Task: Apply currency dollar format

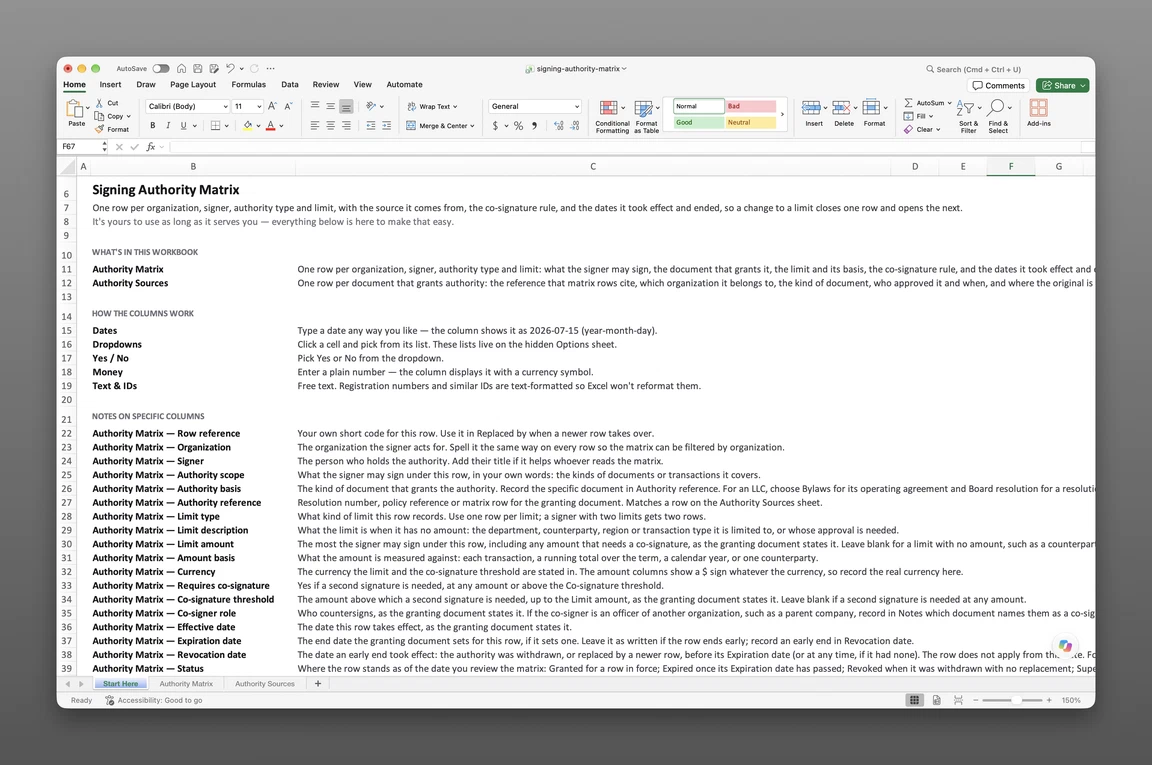Action: click(x=495, y=126)
